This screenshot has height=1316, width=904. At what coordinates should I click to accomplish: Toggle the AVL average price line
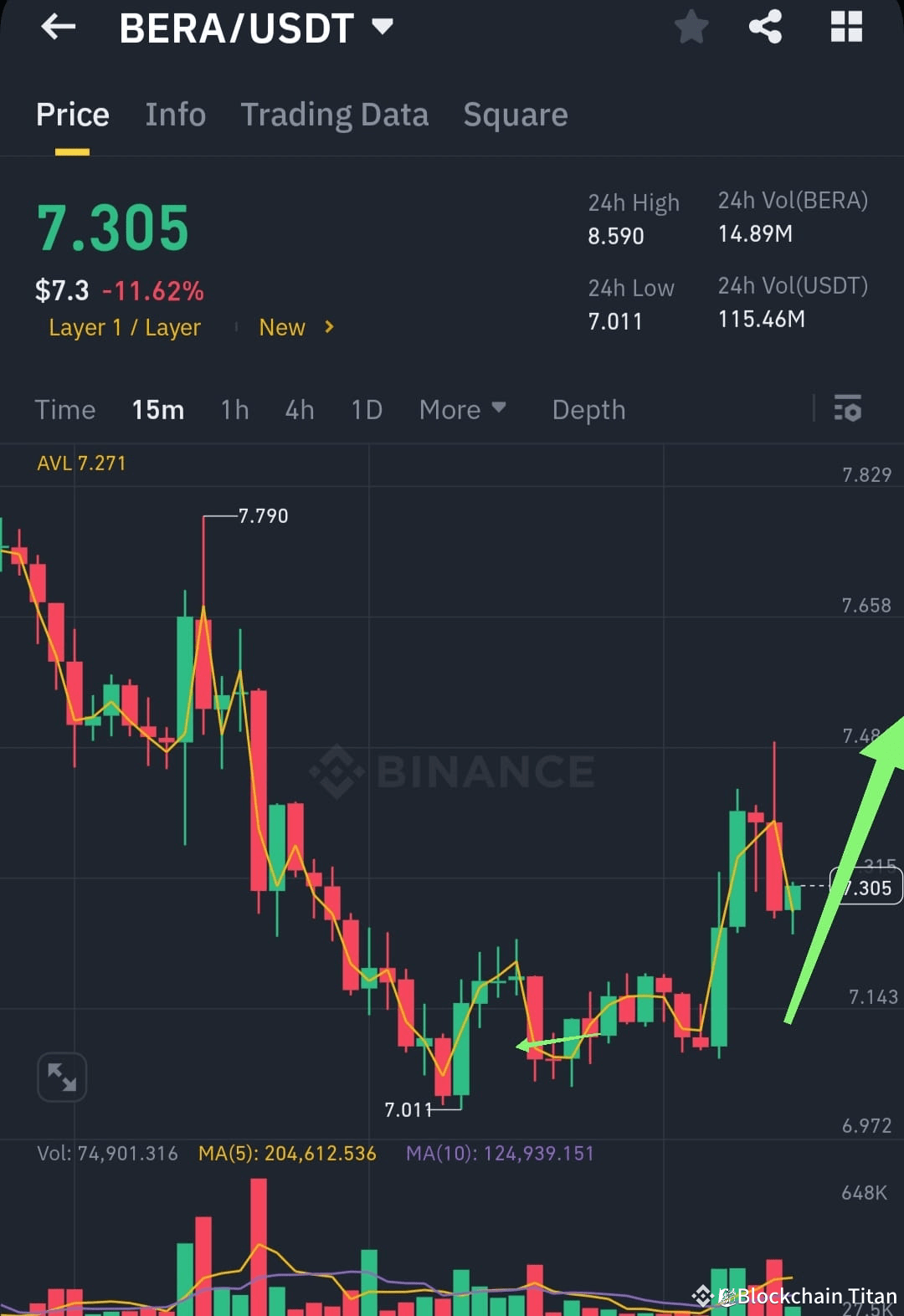81,463
